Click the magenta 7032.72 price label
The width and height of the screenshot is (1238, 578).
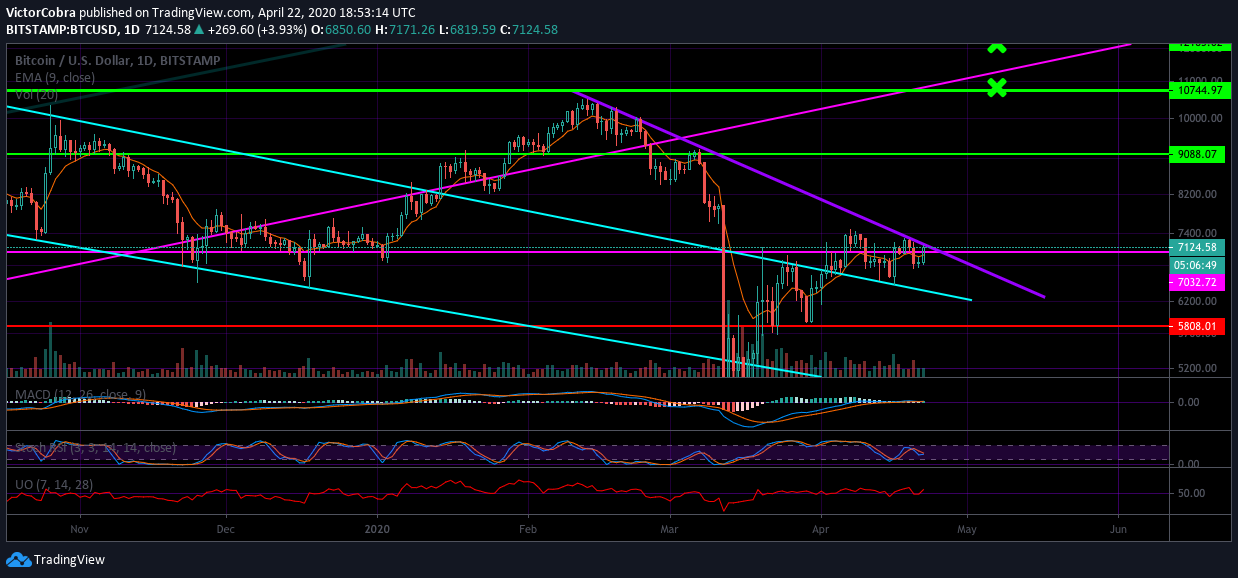click(x=1197, y=283)
